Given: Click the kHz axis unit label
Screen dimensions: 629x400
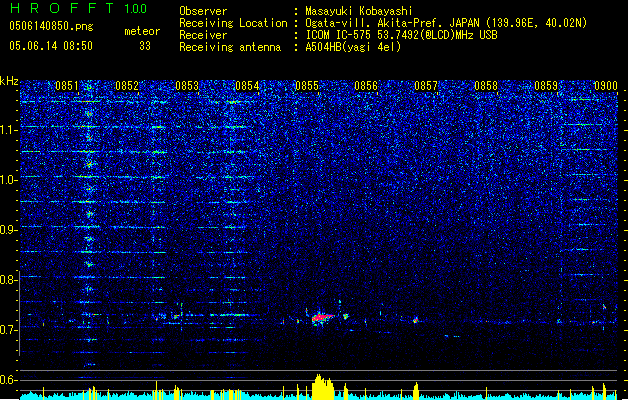Looking at the screenshot, I should tap(9, 81).
